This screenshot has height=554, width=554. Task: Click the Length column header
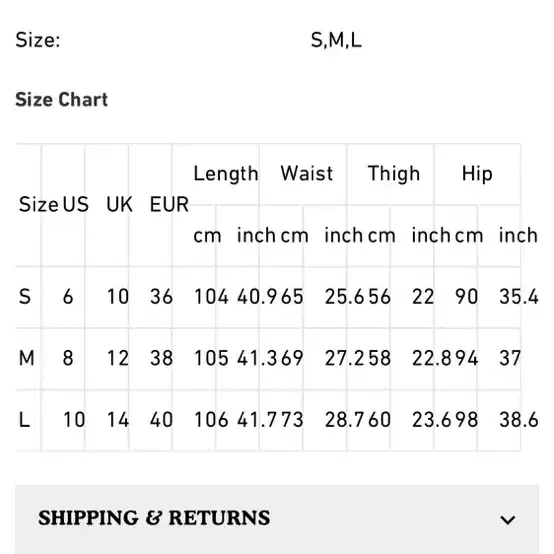pos(226,174)
